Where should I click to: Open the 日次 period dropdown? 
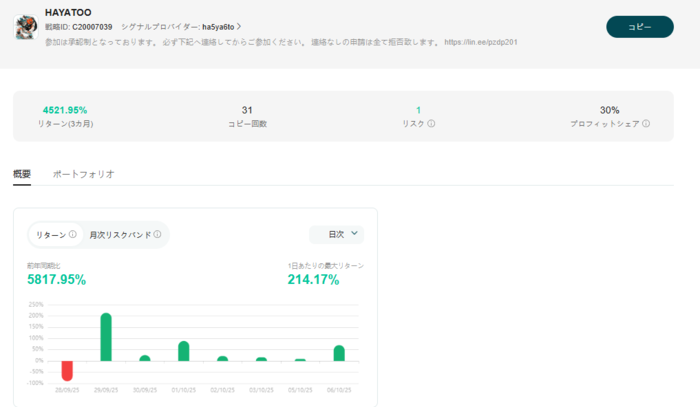pyautogui.click(x=336, y=234)
